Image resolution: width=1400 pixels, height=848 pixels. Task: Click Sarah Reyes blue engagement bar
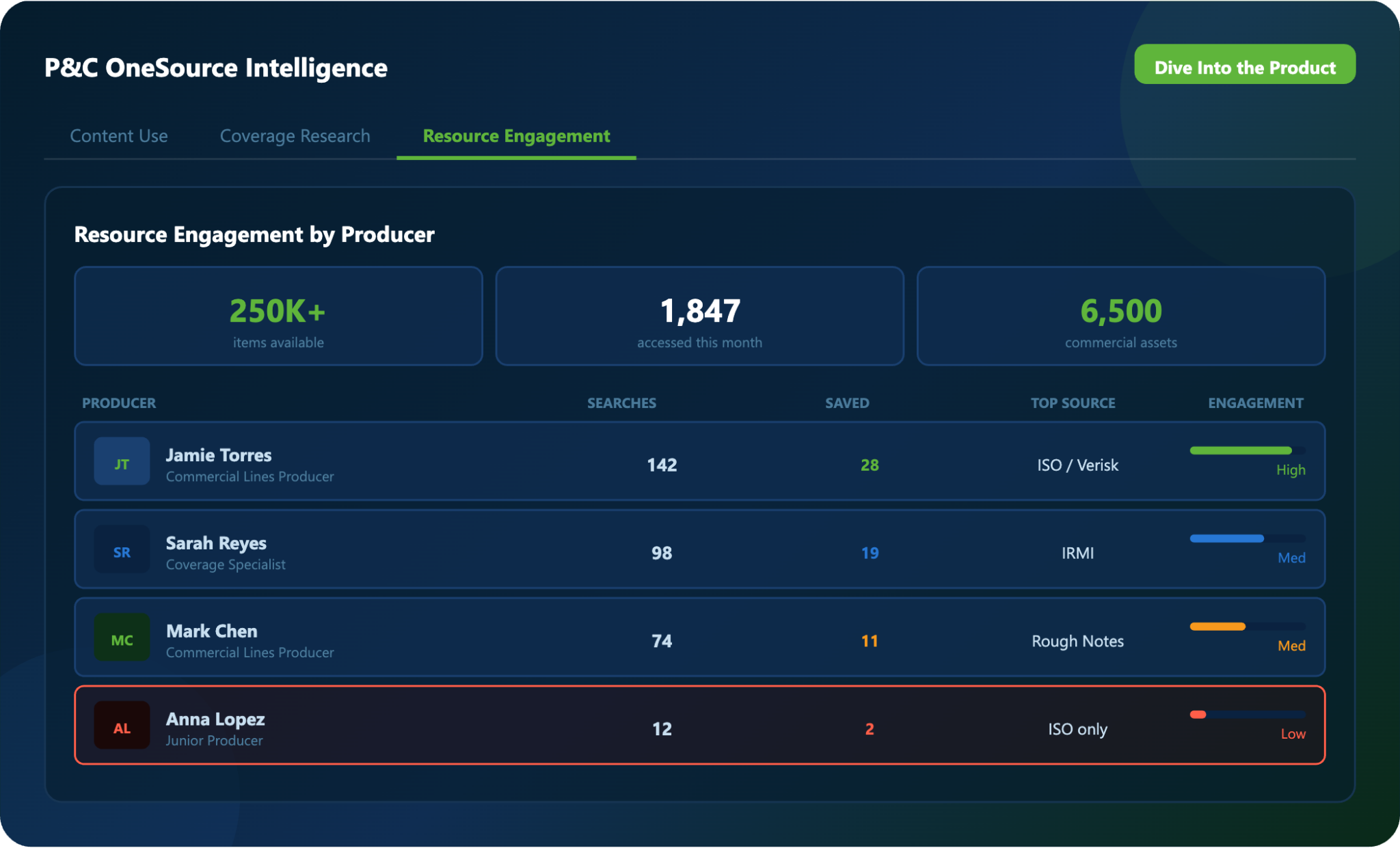(x=1226, y=538)
